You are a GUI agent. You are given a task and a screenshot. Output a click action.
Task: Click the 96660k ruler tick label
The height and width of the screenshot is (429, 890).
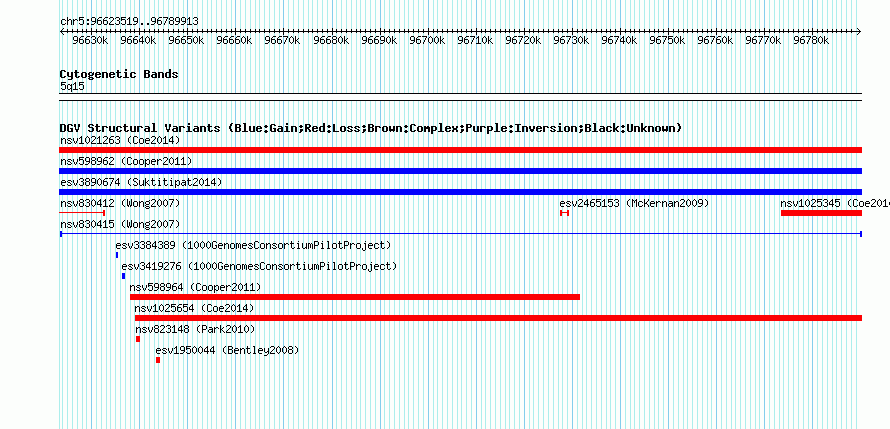[x=234, y=40]
